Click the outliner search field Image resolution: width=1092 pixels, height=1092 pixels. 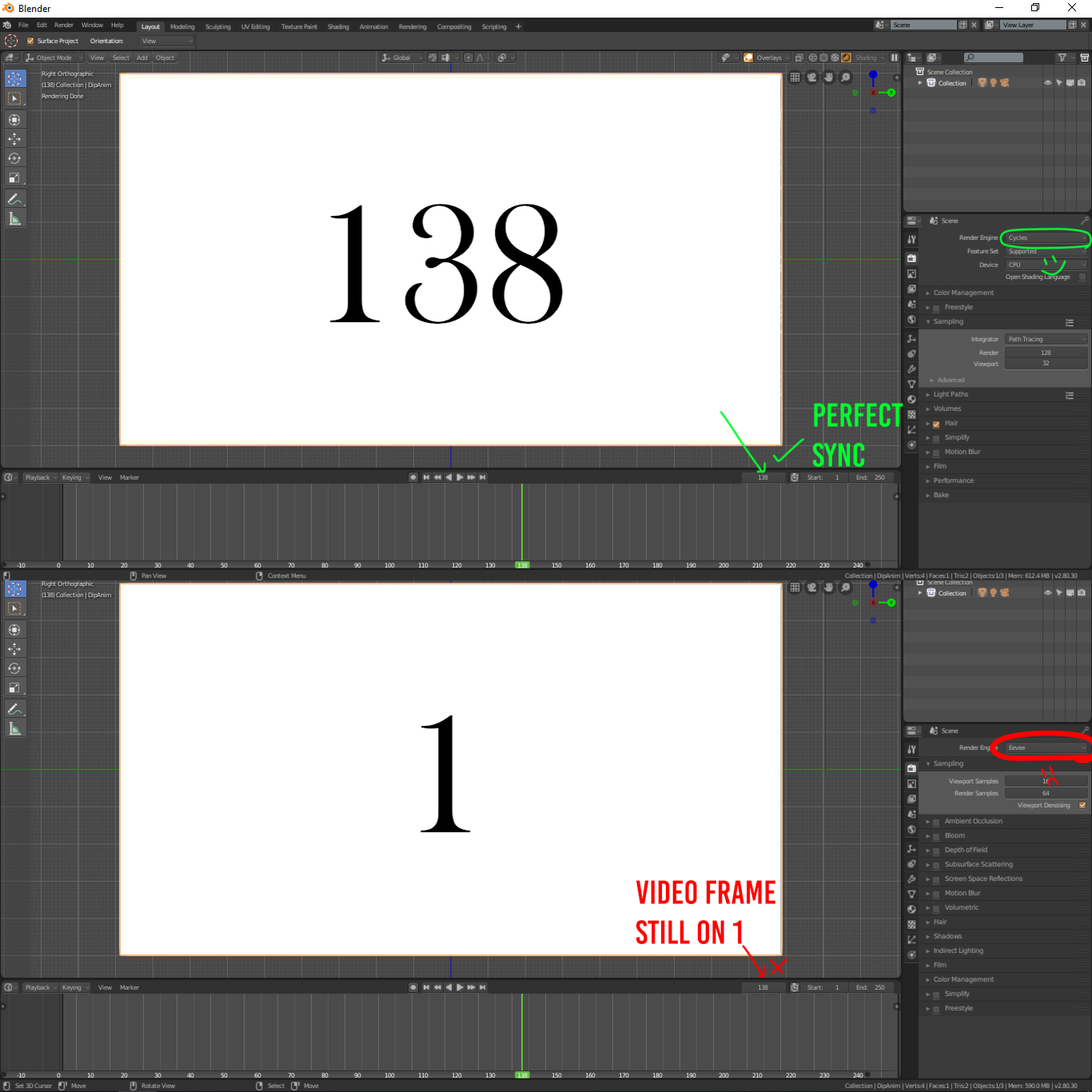coord(994,58)
